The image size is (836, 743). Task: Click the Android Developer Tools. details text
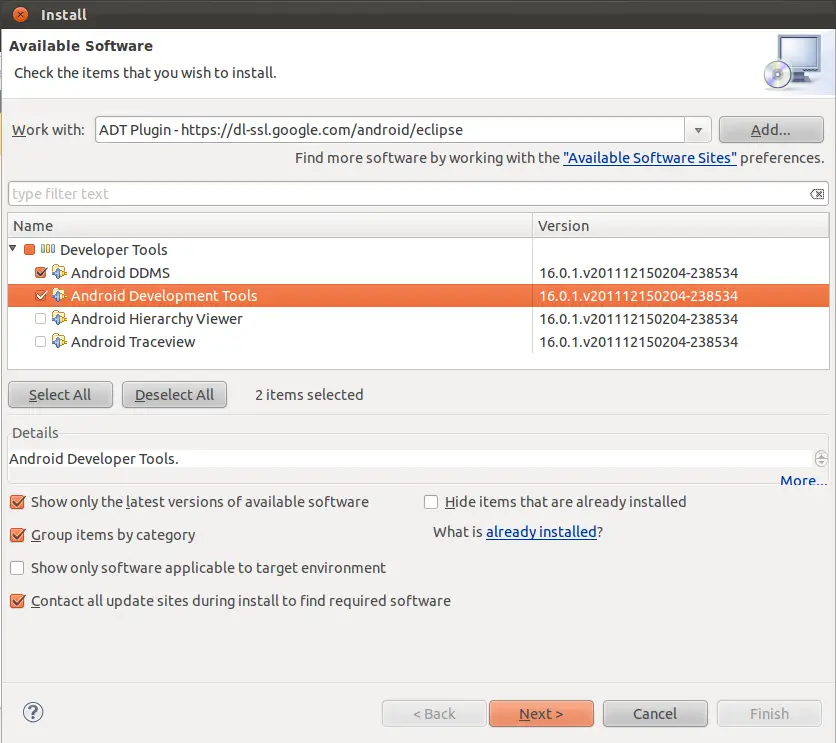point(94,459)
